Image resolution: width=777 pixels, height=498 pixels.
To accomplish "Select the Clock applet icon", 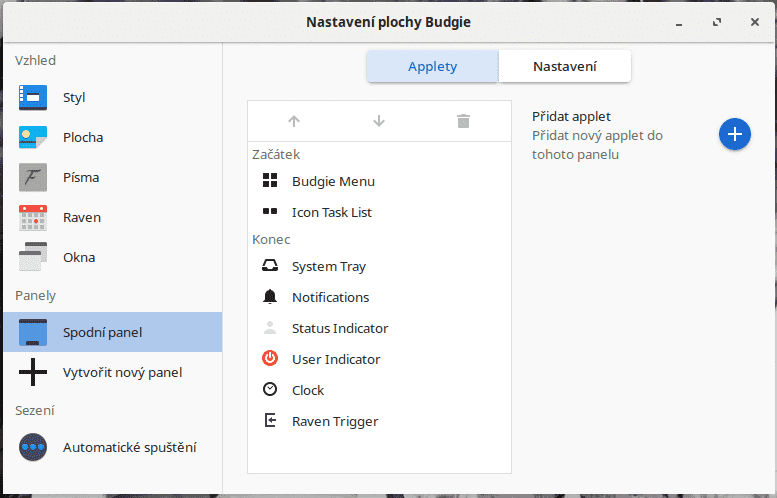I will tap(270, 390).
